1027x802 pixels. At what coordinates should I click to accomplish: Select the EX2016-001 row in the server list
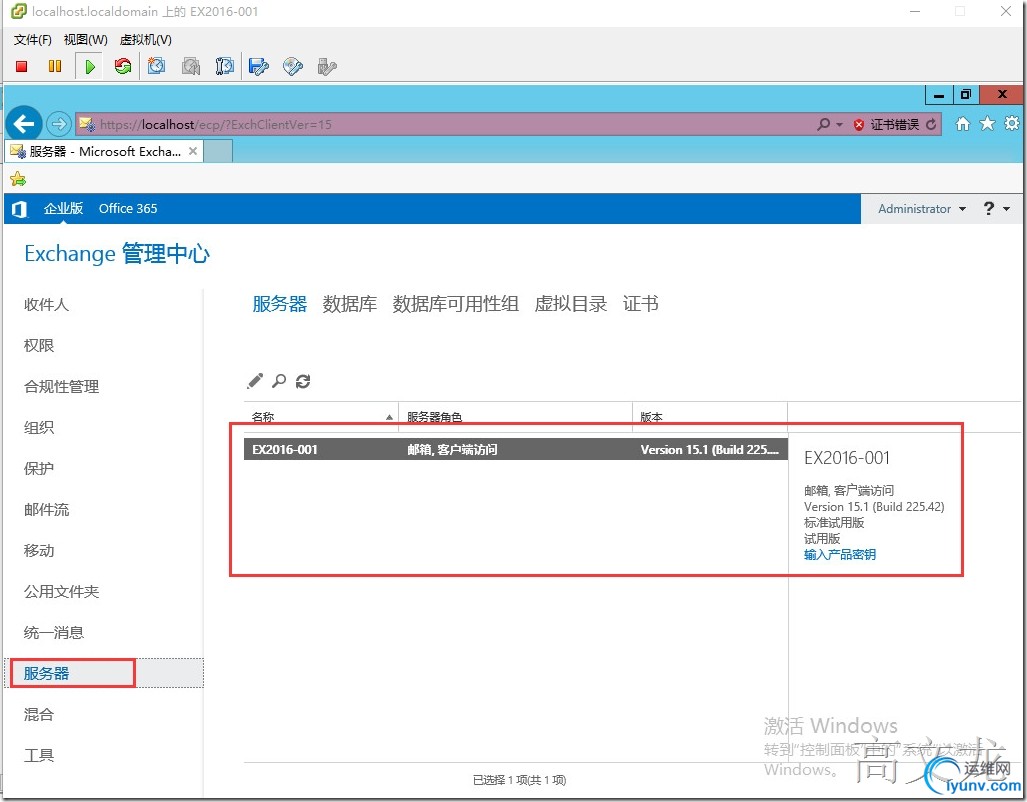tap(516, 449)
